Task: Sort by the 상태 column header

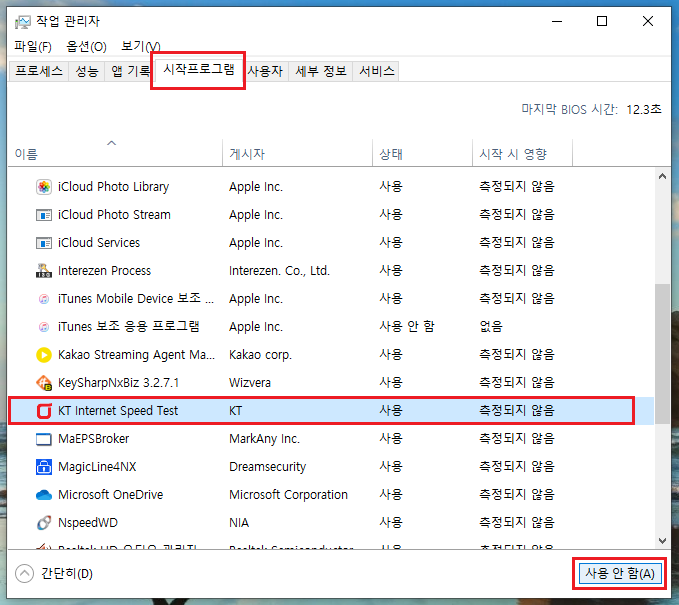Action: tap(422, 153)
